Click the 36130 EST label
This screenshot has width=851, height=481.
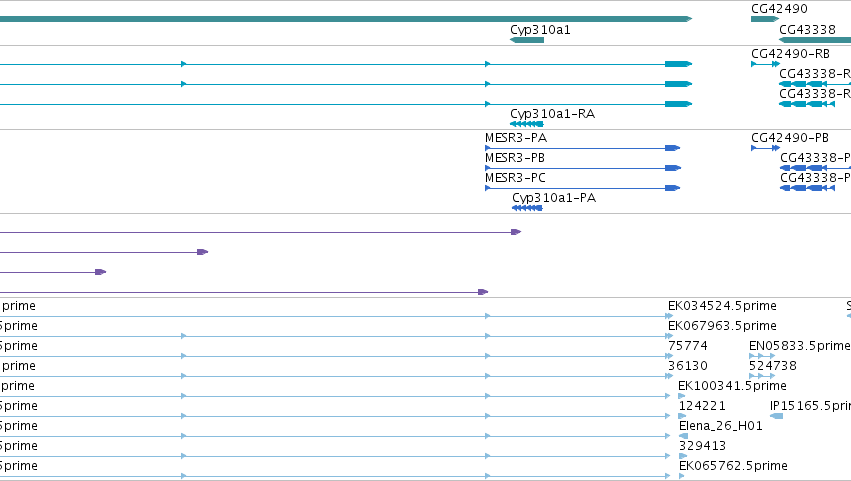(x=688, y=366)
